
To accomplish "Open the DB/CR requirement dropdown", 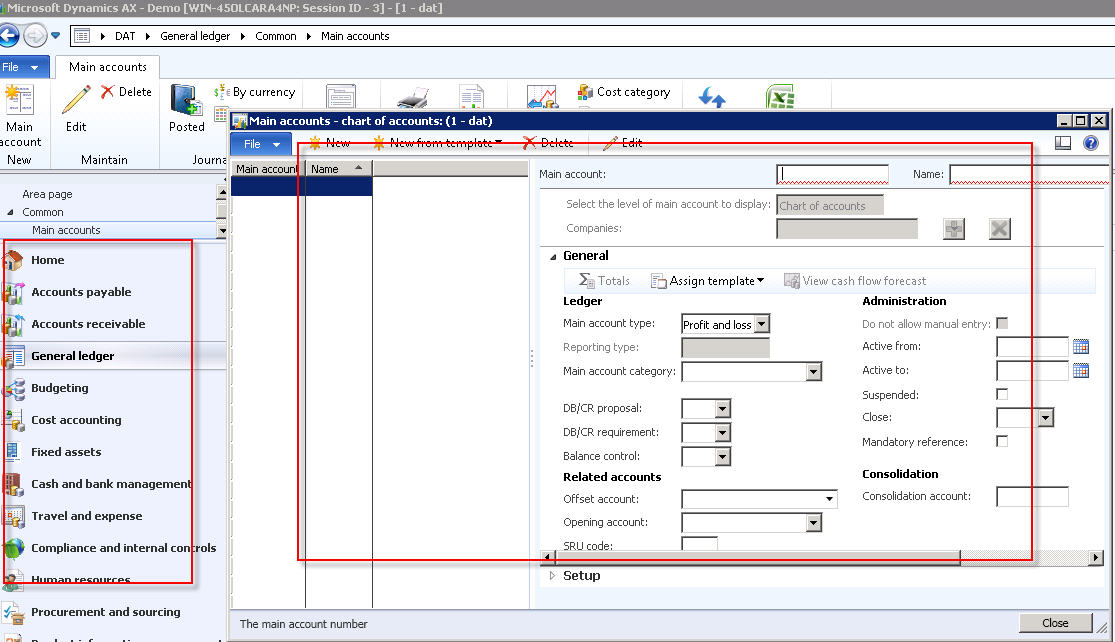I will click(x=722, y=432).
